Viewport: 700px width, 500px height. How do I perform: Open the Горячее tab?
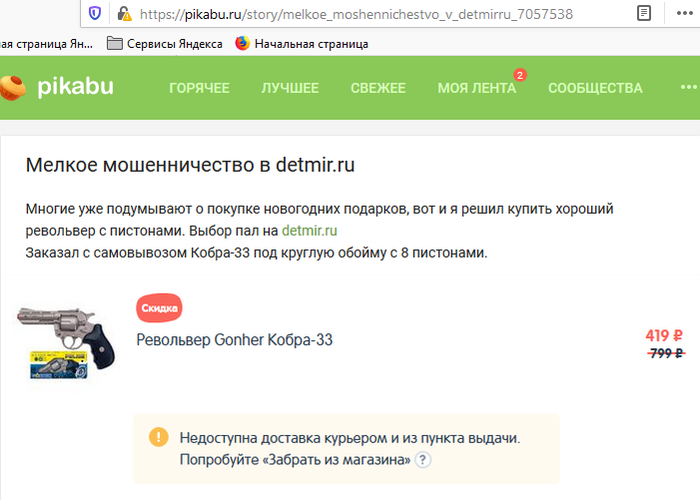pyautogui.click(x=199, y=88)
